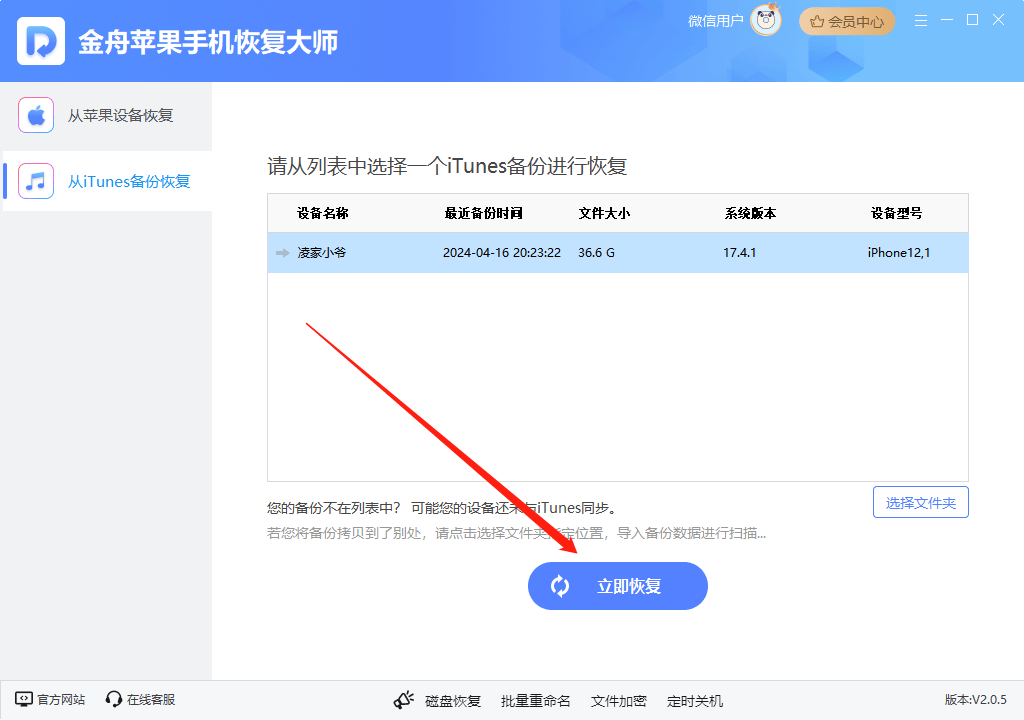Click the 版本:V2.0.5 version label
Viewport: 1024px width, 720px height.
(976, 700)
